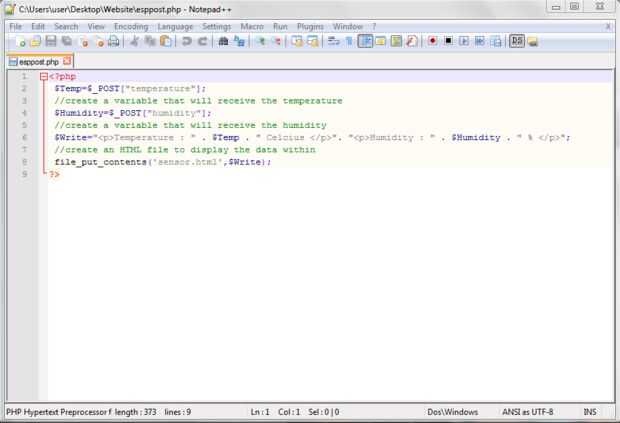Viewport: 620px width, 423px height.
Task: Run macro multiple times icon
Action: coord(480,41)
